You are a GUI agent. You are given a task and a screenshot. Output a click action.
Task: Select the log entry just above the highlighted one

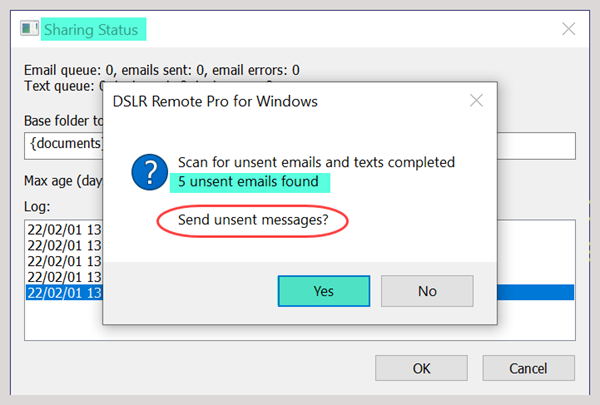64,277
